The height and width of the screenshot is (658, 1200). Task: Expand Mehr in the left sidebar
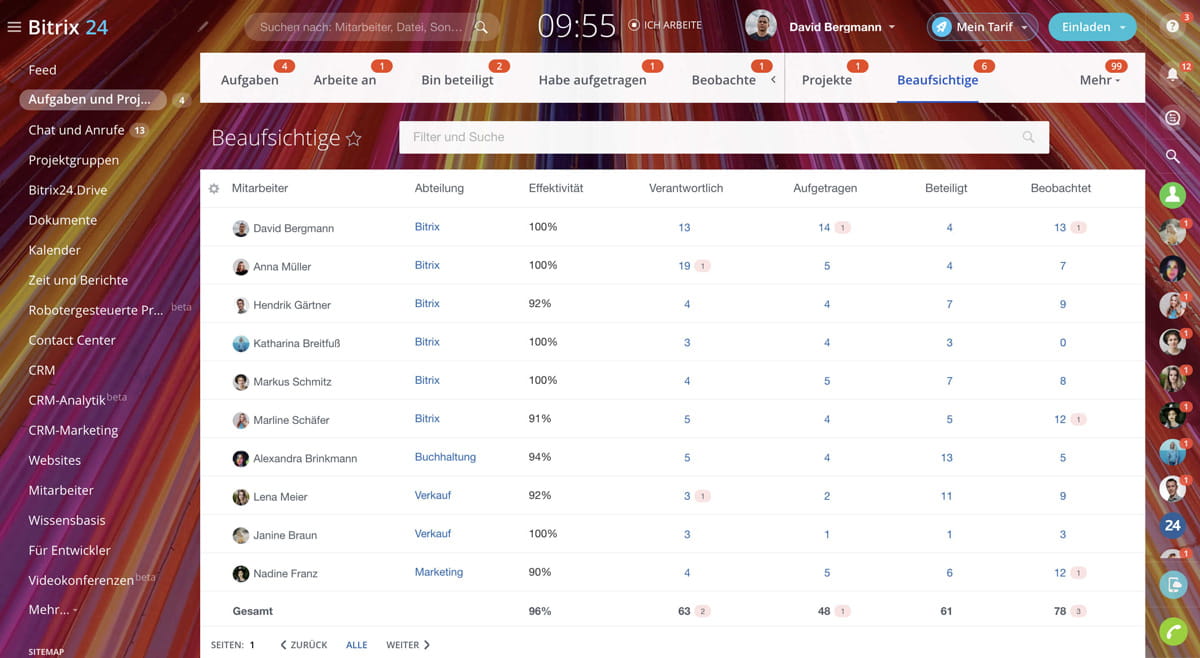(x=52, y=609)
